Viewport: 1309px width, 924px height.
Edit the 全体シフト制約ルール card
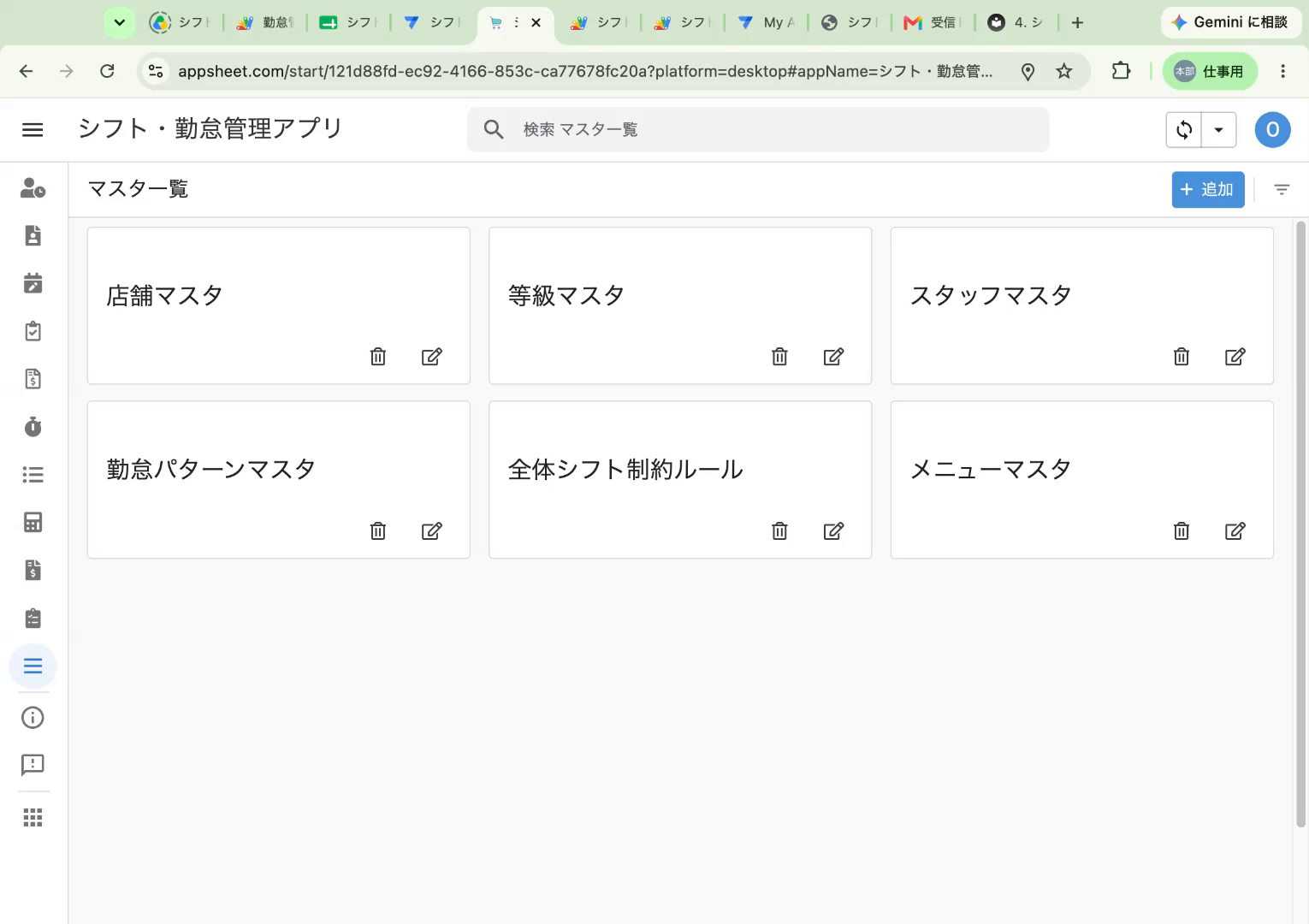coord(834,531)
